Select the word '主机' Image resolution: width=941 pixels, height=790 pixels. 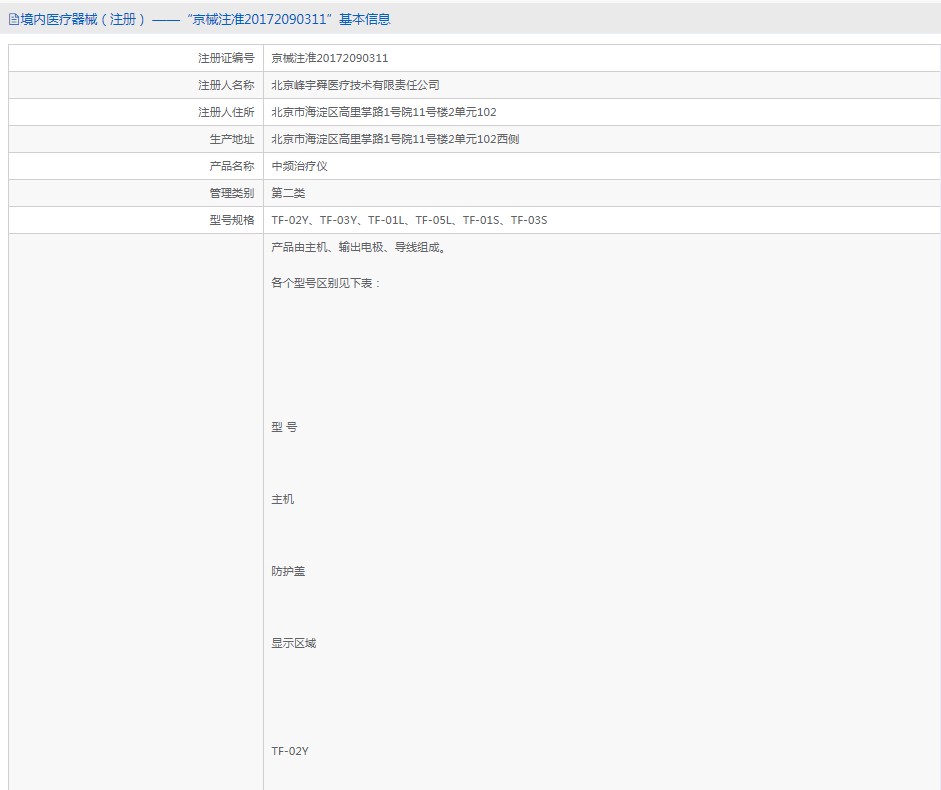pyautogui.click(x=283, y=499)
